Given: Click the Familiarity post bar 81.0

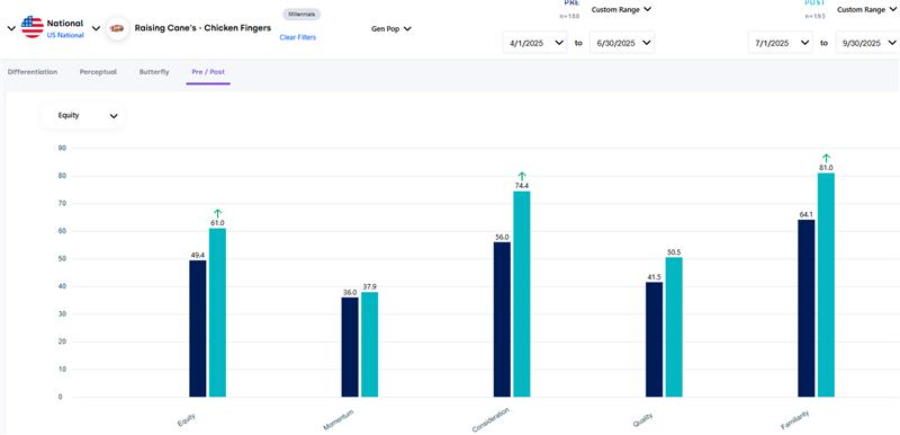Looking at the screenshot, I should pyautogui.click(x=826, y=285).
